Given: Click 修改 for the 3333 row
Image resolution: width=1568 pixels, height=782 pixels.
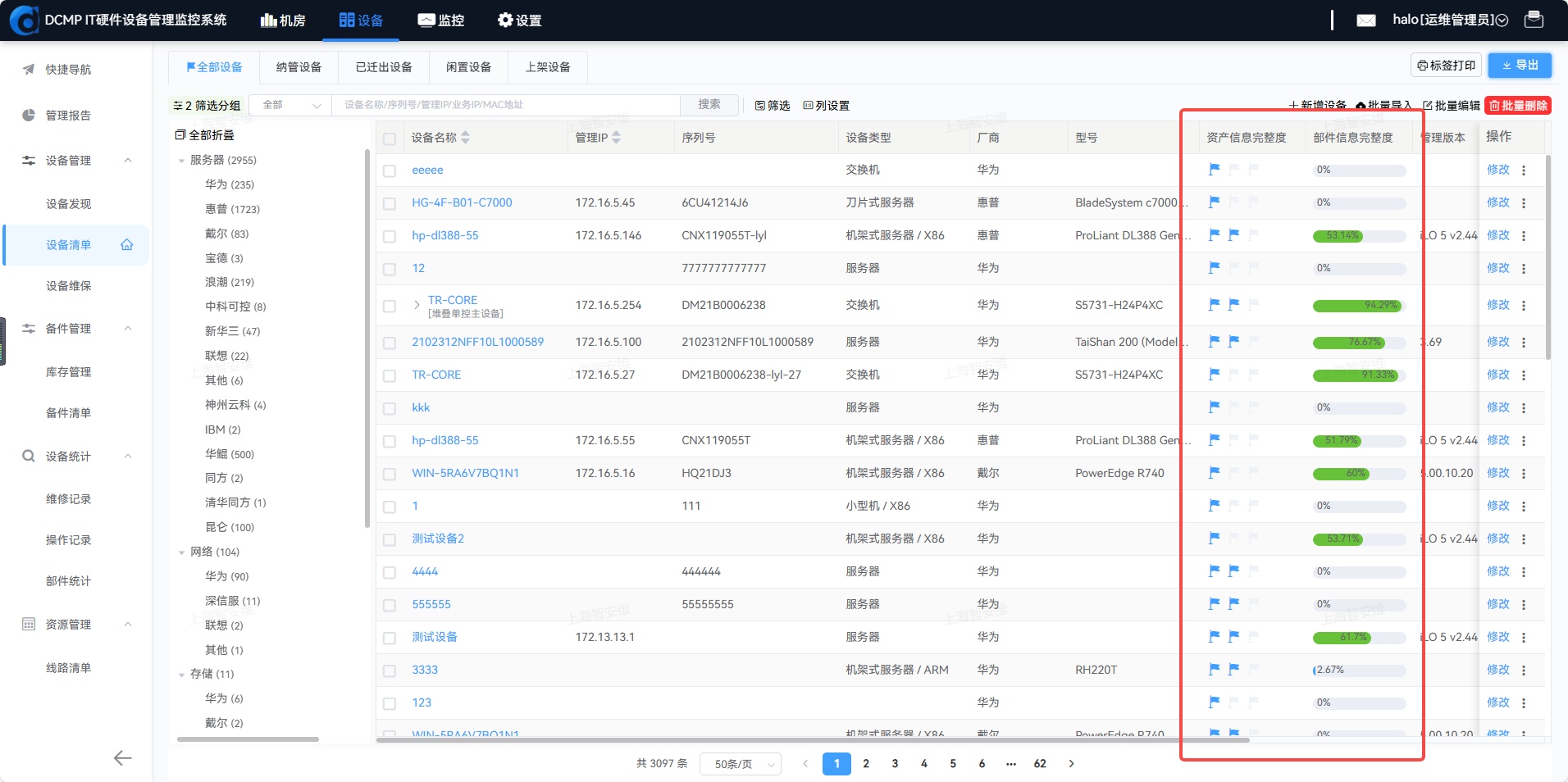Looking at the screenshot, I should point(1497,670).
